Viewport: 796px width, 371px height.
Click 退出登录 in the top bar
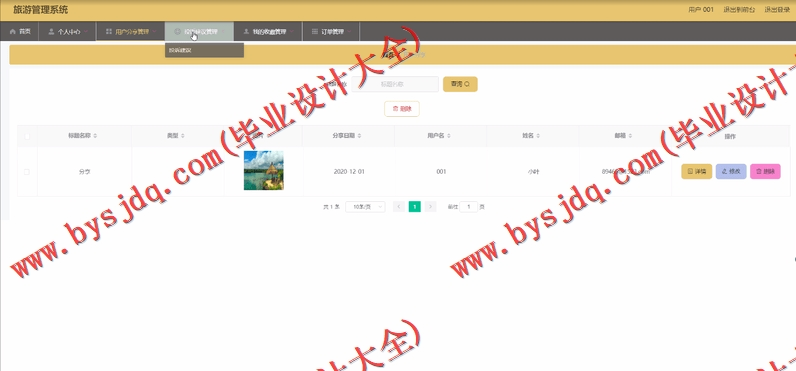(777, 10)
